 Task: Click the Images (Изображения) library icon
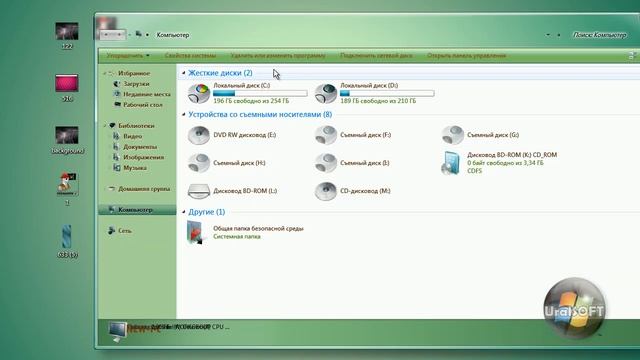117,157
